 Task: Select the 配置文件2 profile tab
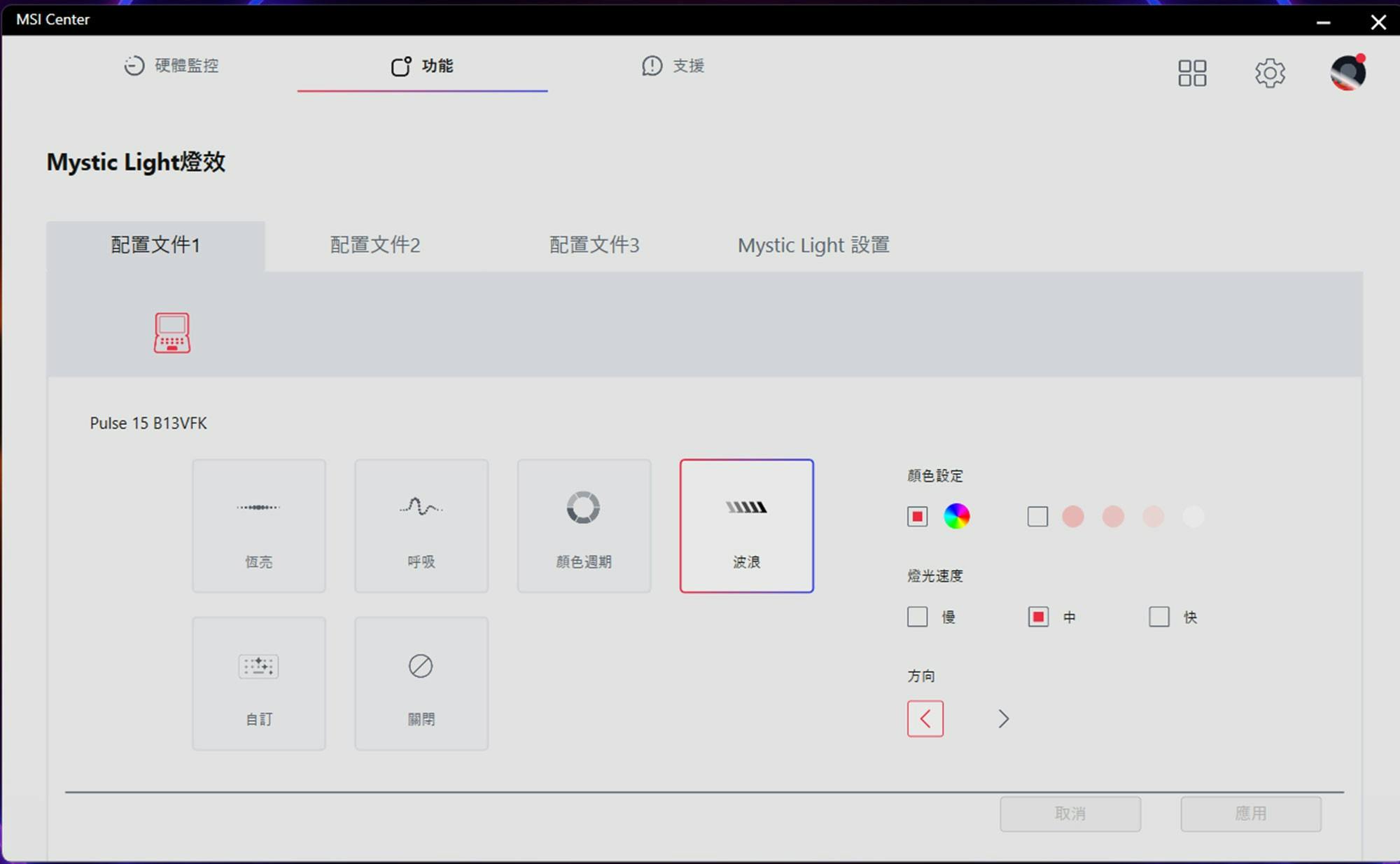pyautogui.click(x=375, y=245)
